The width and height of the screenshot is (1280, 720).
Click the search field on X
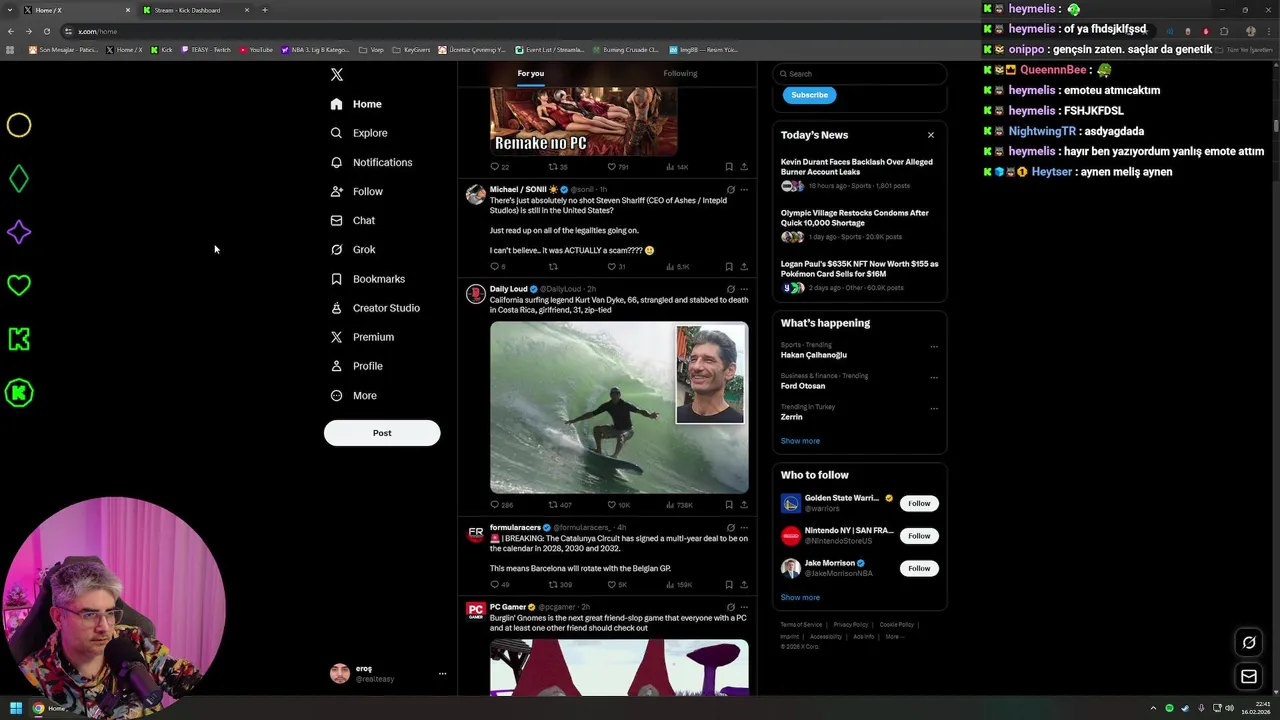pyautogui.click(x=859, y=74)
